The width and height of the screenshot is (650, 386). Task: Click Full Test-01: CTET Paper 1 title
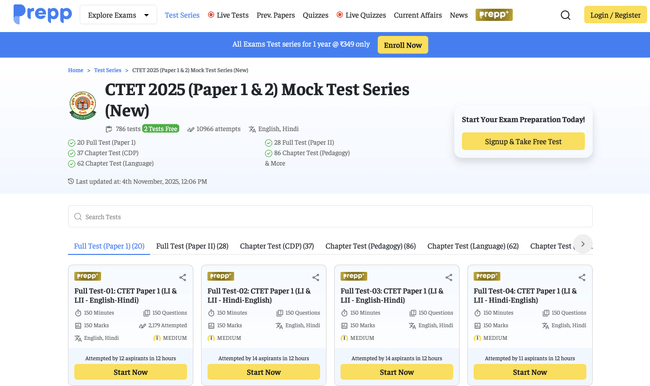[x=126, y=295]
